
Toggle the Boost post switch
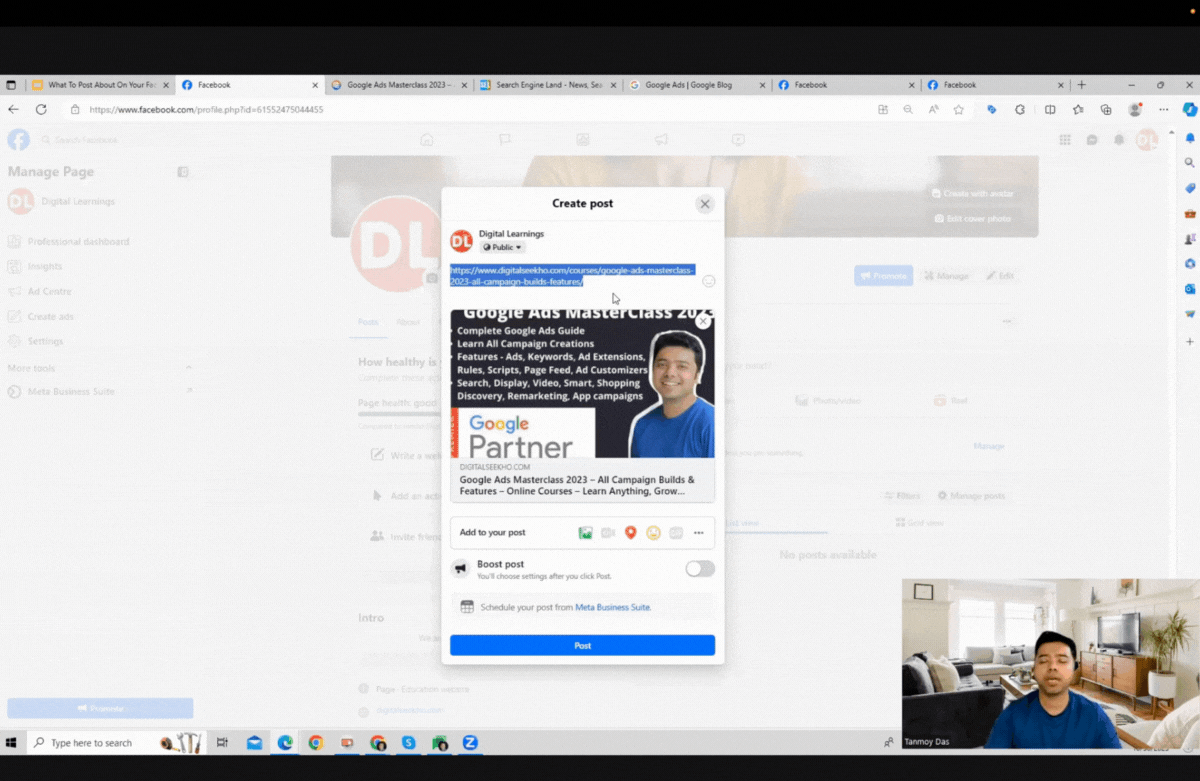[700, 569]
